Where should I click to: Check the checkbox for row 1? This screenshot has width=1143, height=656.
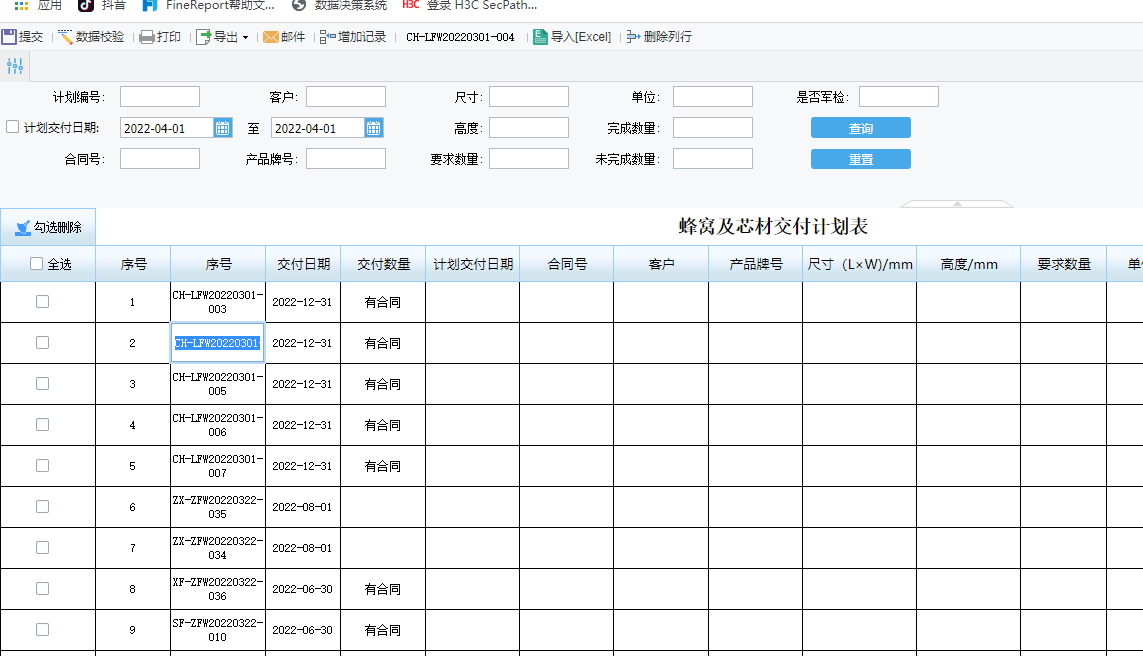coord(42,302)
